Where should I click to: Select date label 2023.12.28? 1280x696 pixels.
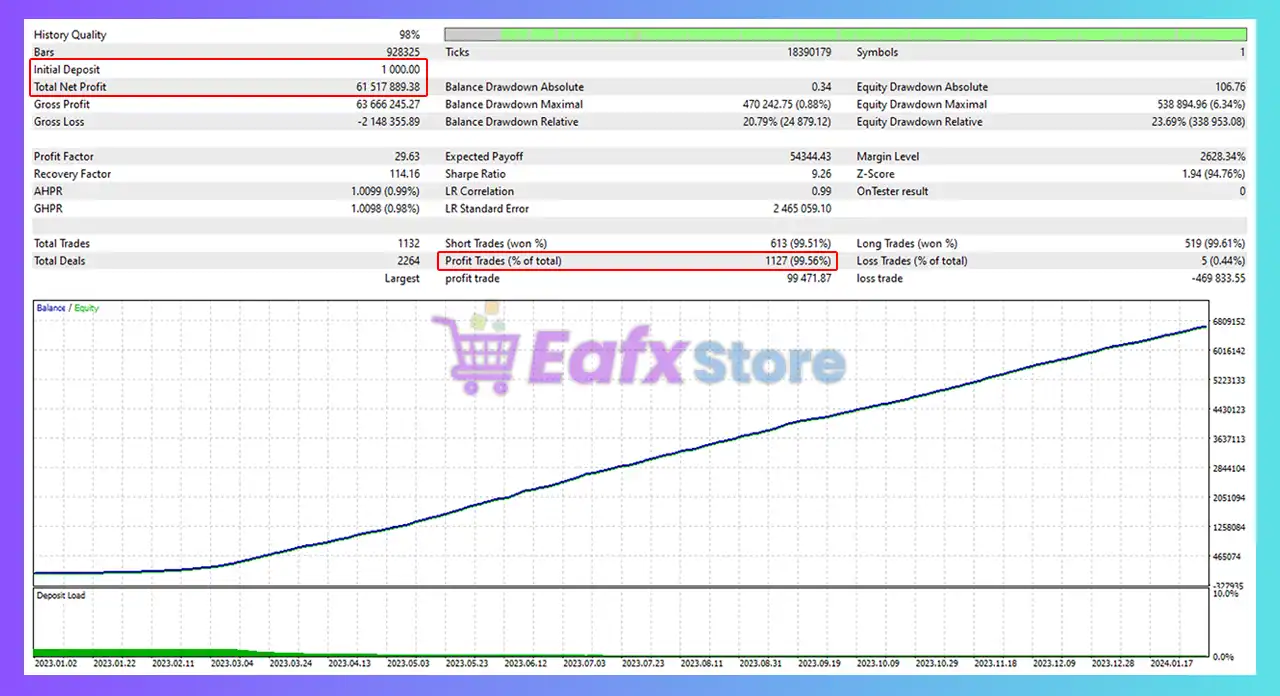1114,662
